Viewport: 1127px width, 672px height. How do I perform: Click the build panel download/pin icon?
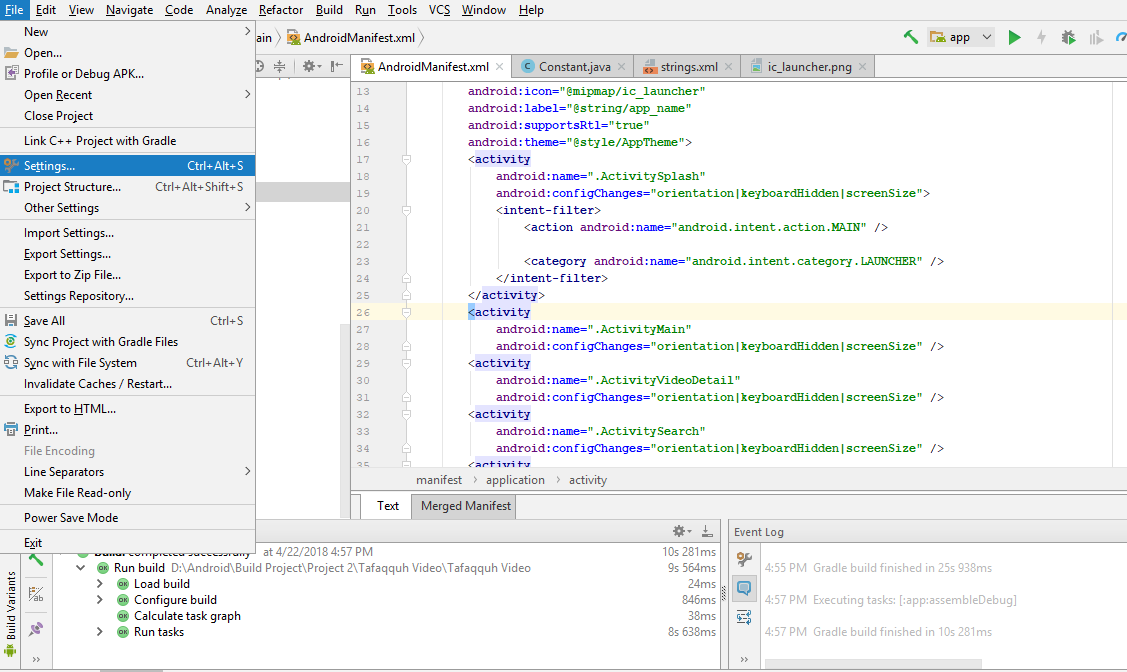(707, 531)
